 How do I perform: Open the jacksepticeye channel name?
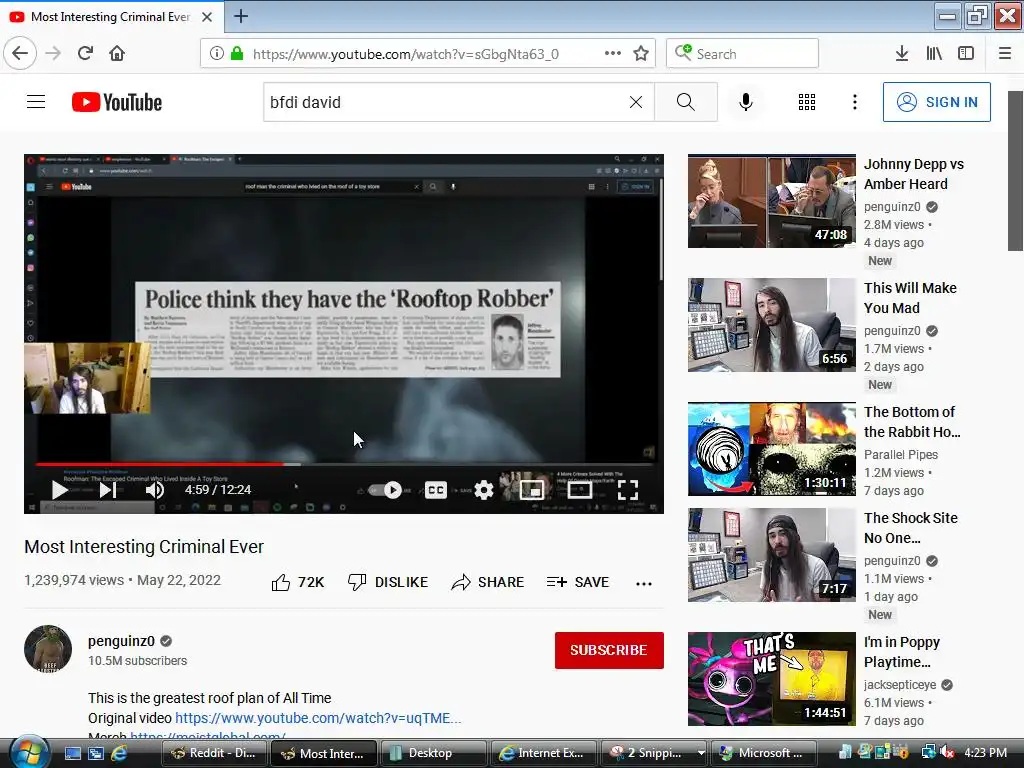coord(900,684)
